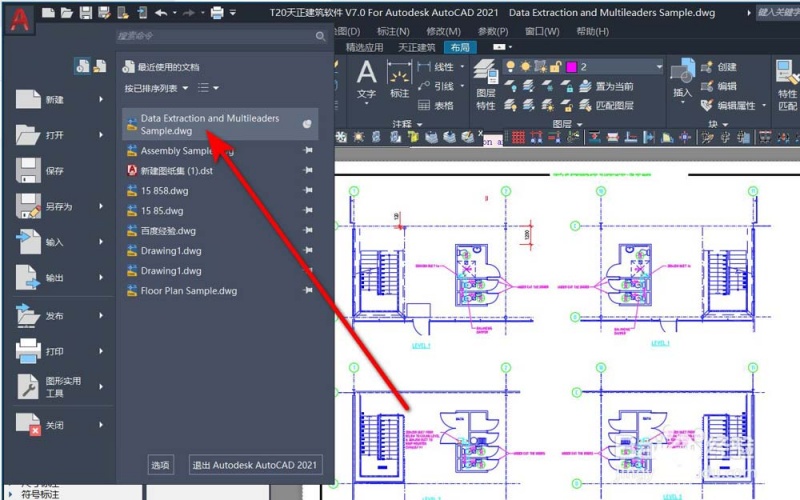This screenshot has width=800, height=500.
Task: Click Open from Web & Mobile icon
Action: point(123,12)
